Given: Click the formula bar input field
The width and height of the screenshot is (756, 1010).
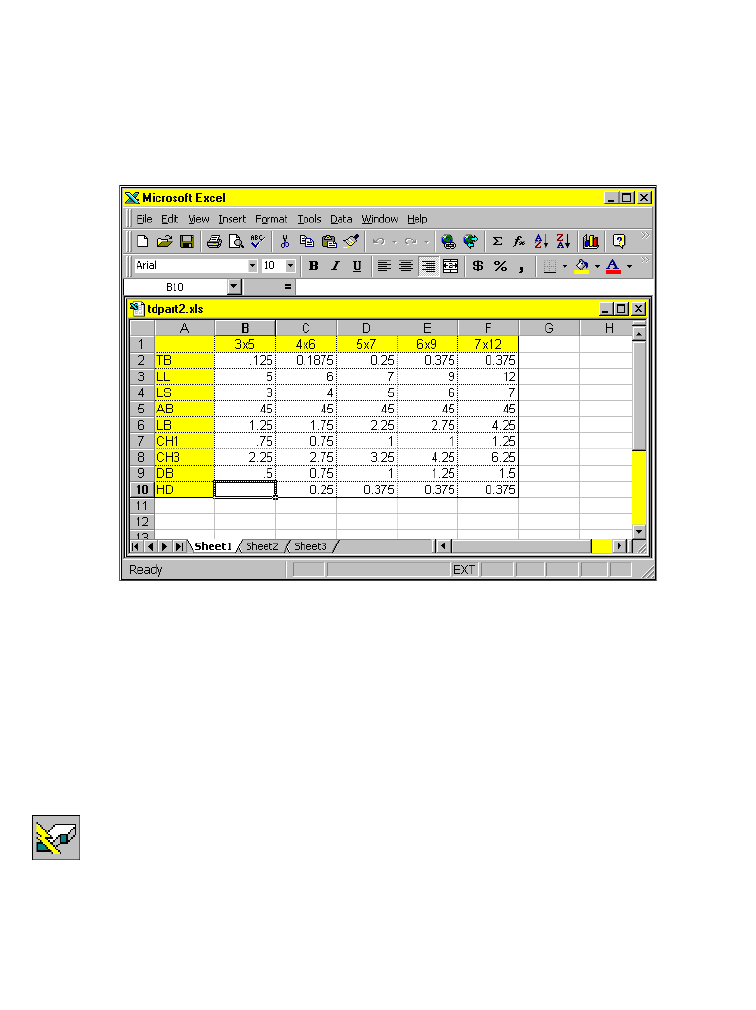Looking at the screenshot, I should 474,287.
